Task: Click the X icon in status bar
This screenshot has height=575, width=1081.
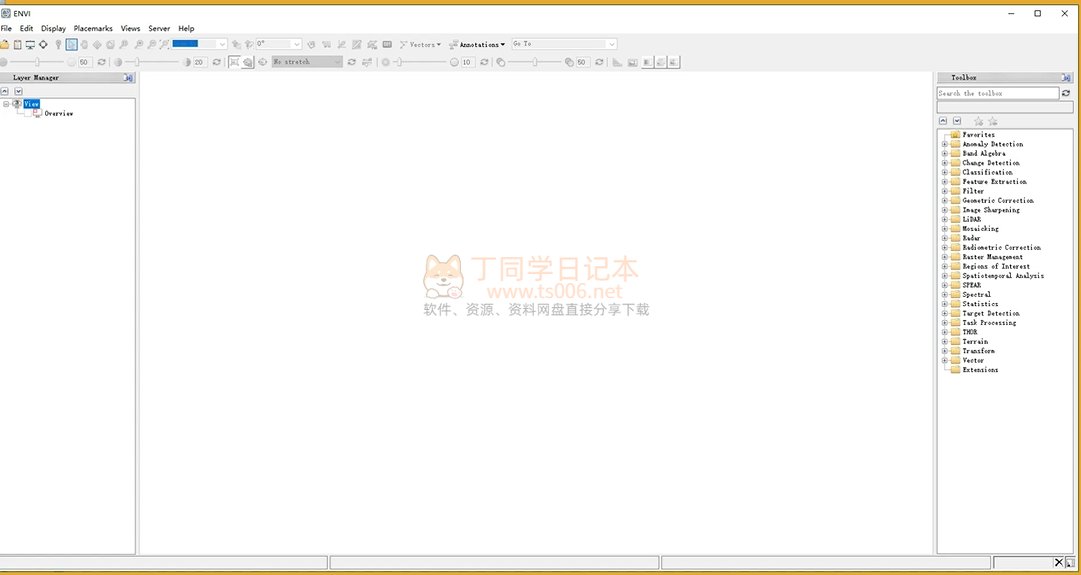Action: click(x=1059, y=563)
